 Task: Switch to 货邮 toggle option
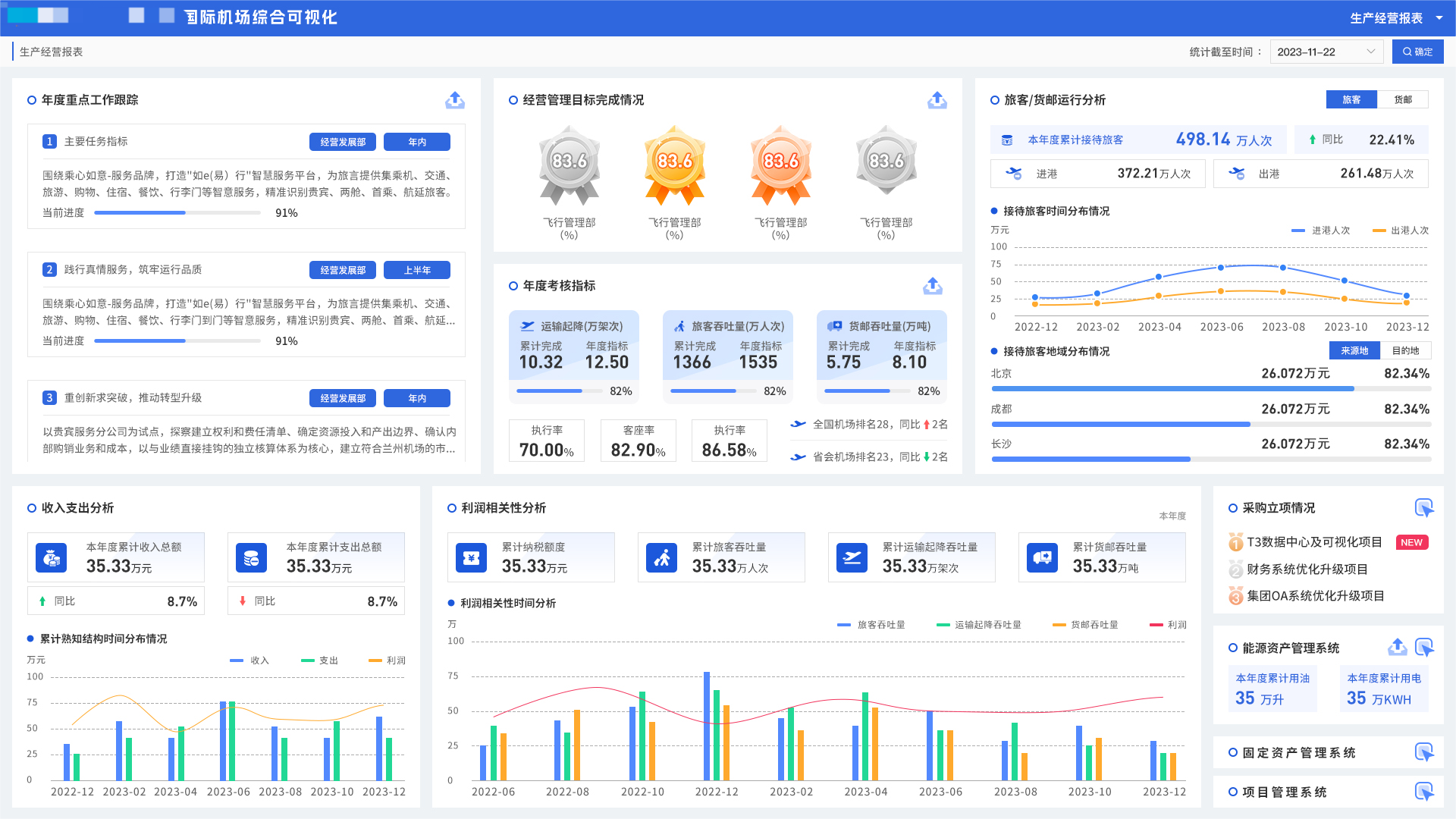1402,99
